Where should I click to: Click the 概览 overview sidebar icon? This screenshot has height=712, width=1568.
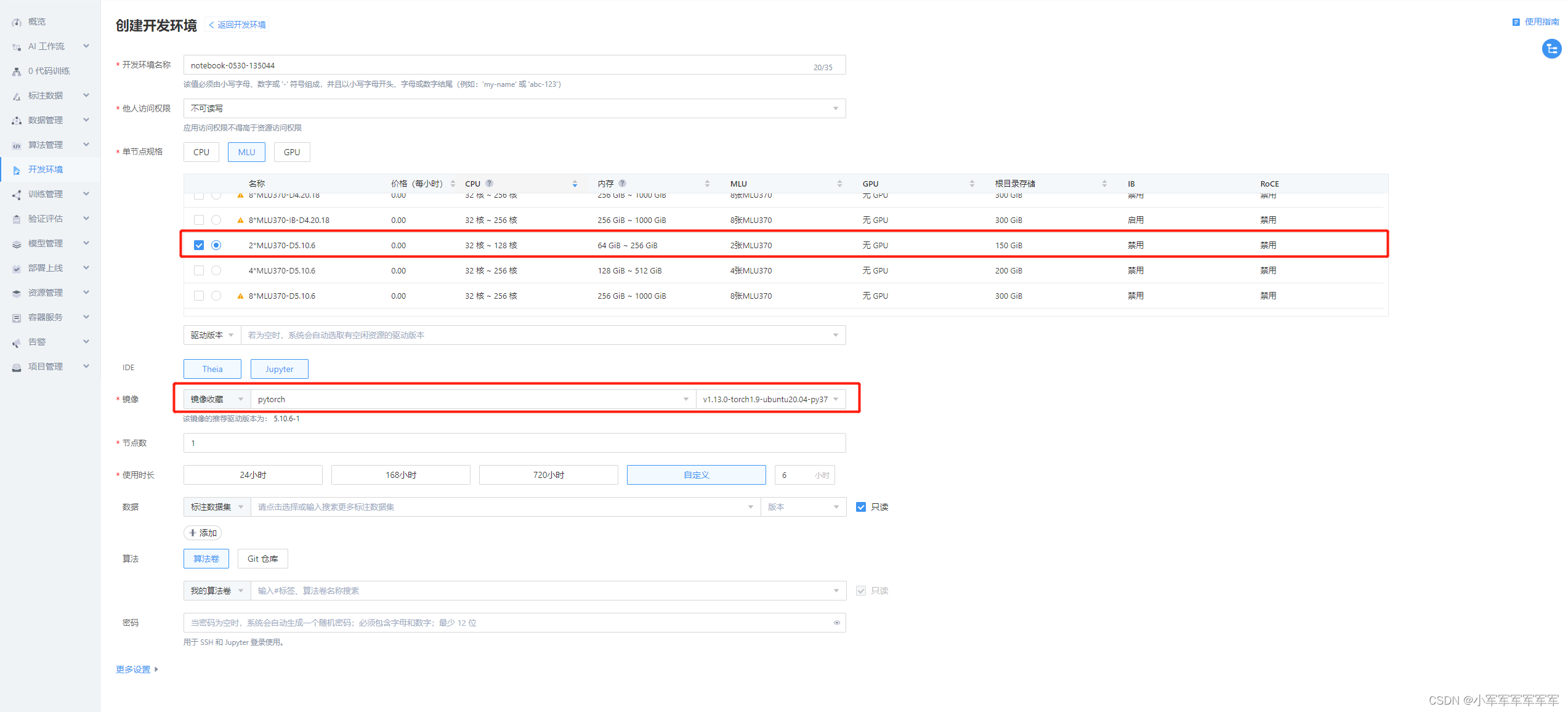17,22
